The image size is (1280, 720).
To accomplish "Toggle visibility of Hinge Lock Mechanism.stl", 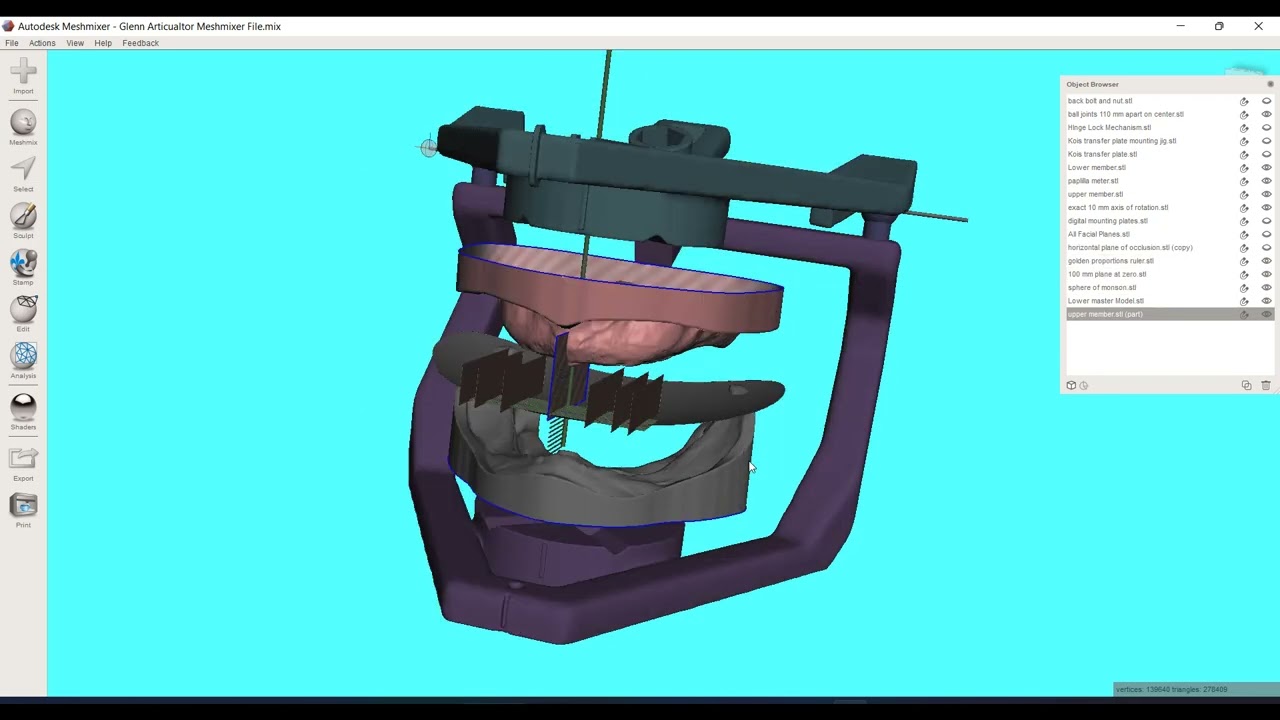I will pyautogui.click(x=1266, y=128).
